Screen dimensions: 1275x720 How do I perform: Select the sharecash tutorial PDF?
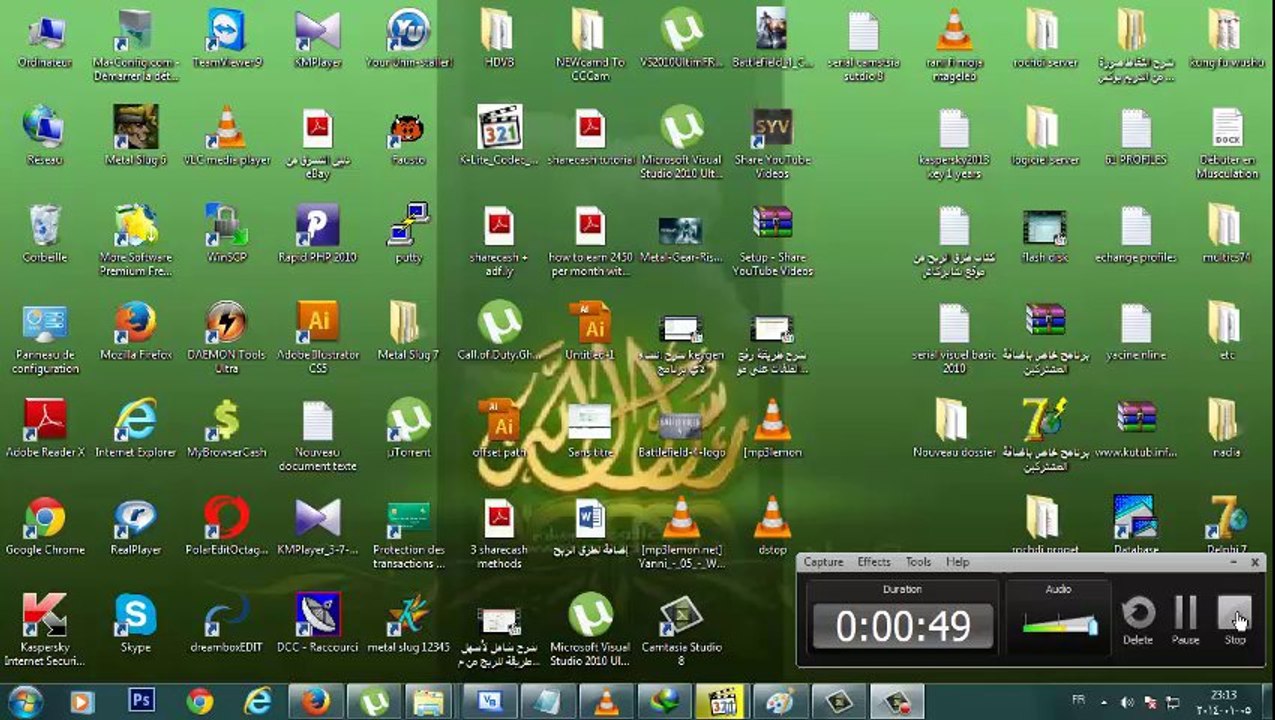pyautogui.click(x=590, y=136)
